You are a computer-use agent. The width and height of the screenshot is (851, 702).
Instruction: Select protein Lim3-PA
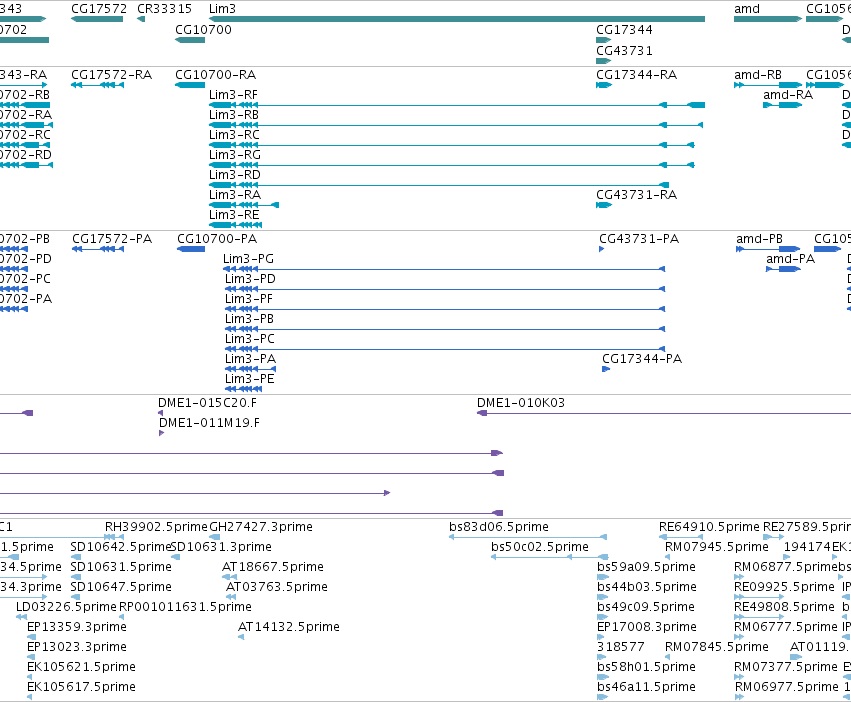coord(250,358)
